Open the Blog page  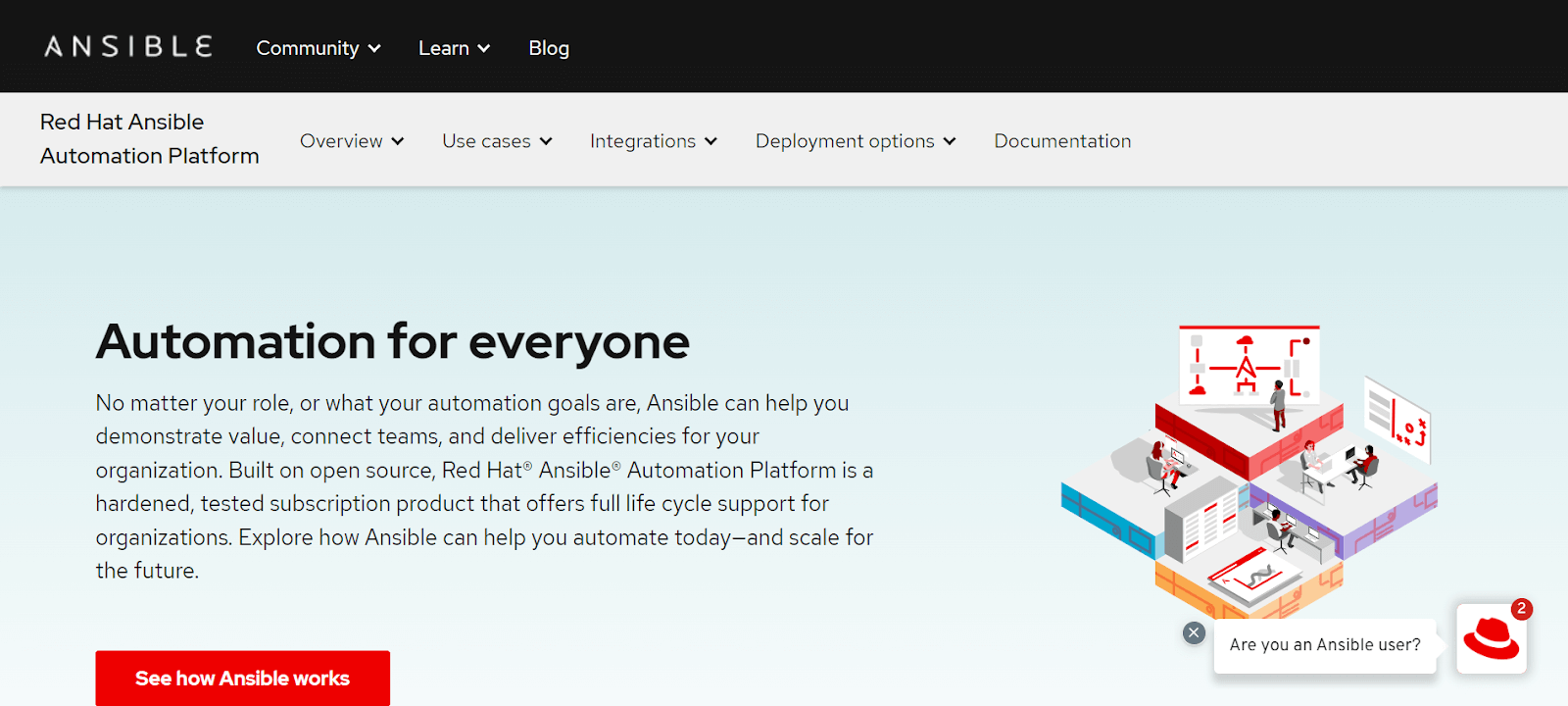coord(549,48)
